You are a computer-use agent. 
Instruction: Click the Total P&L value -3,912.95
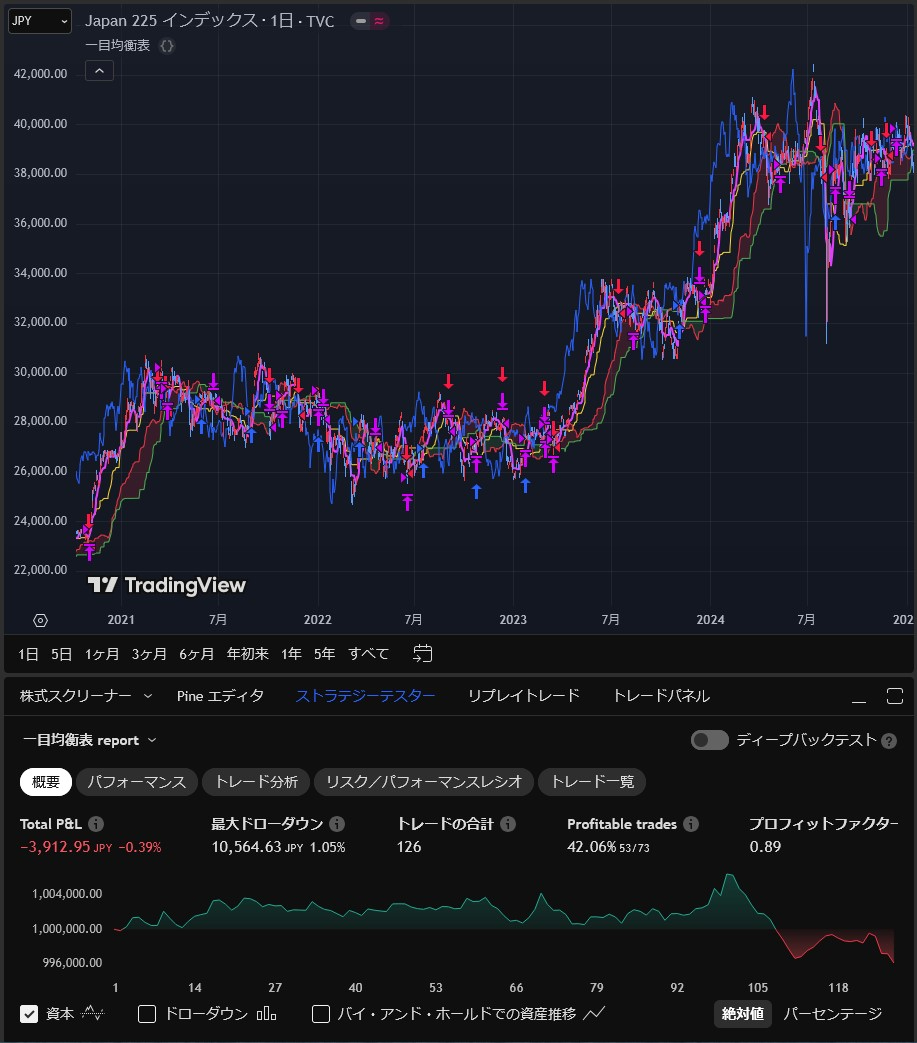coord(56,847)
